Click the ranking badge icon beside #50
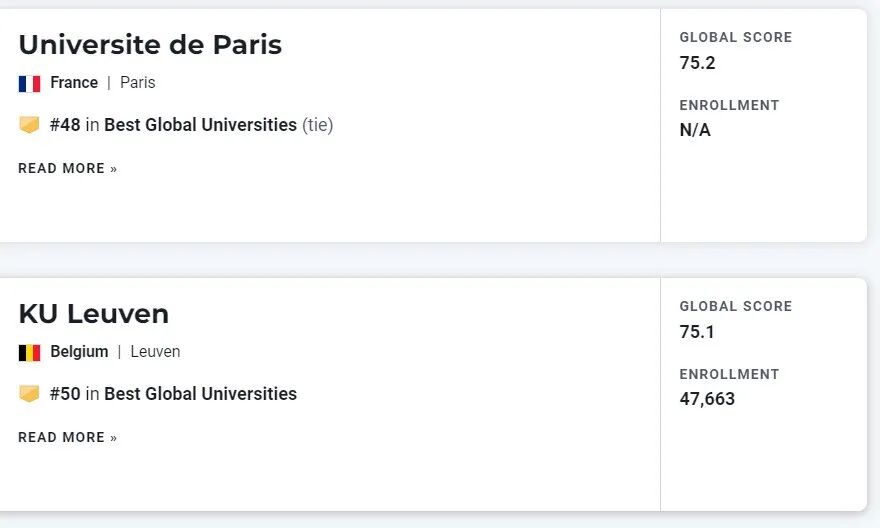The image size is (880, 528). [x=29, y=394]
